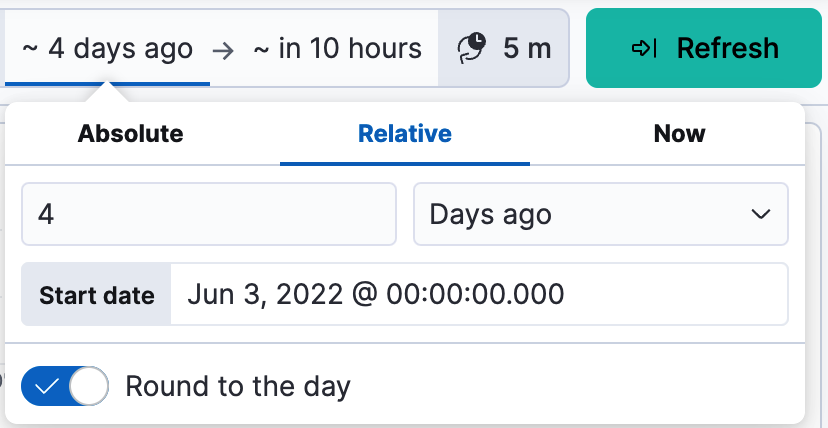Image resolution: width=828 pixels, height=428 pixels.
Task: Select the Relative tab
Action: (405, 134)
